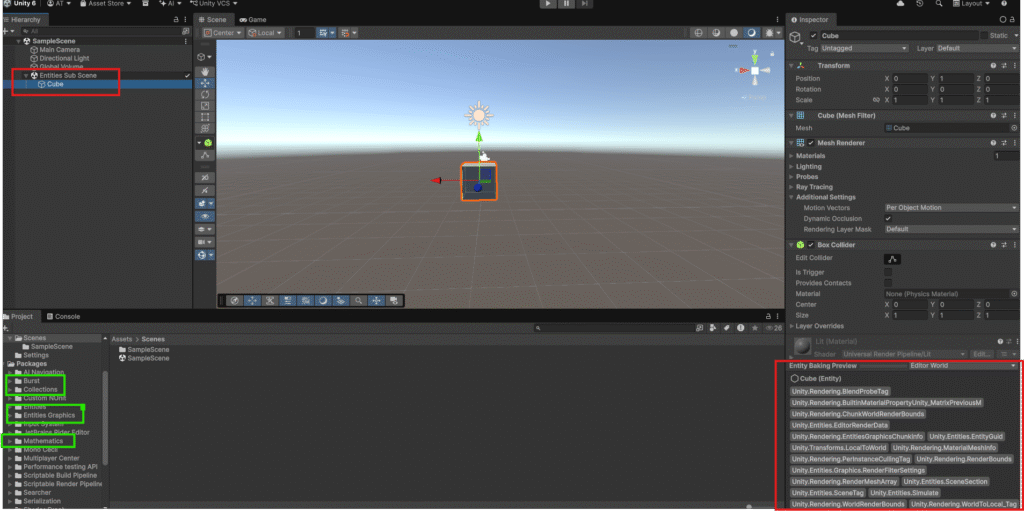Image resolution: width=1024 pixels, height=511 pixels.
Task: Select the Mathematics package folder
Action: [42, 441]
